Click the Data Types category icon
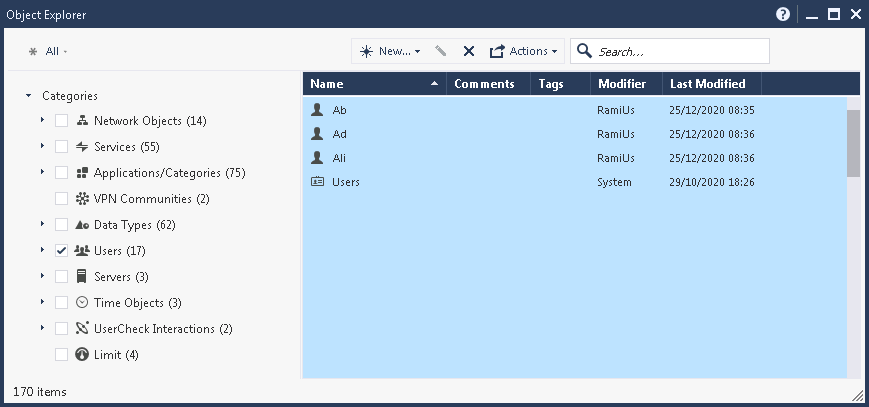Image resolution: width=869 pixels, height=407 pixels. [x=82, y=225]
